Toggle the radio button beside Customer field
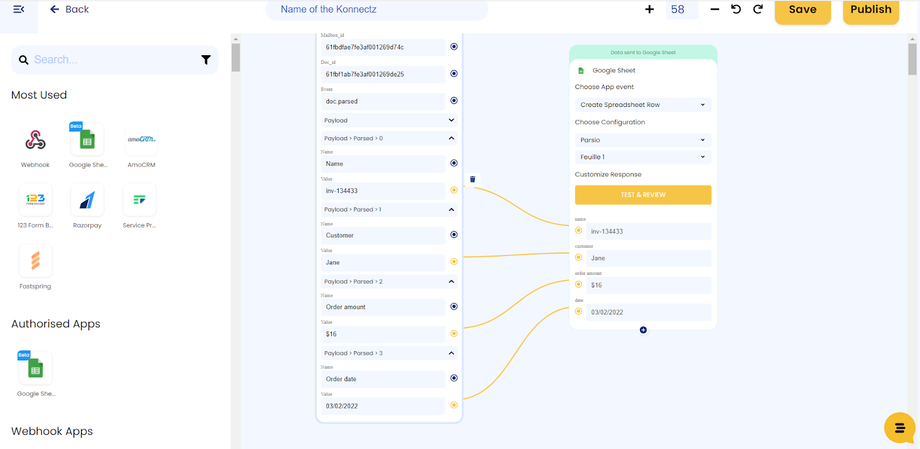The height and width of the screenshot is (449, 920). click(454, 235)
